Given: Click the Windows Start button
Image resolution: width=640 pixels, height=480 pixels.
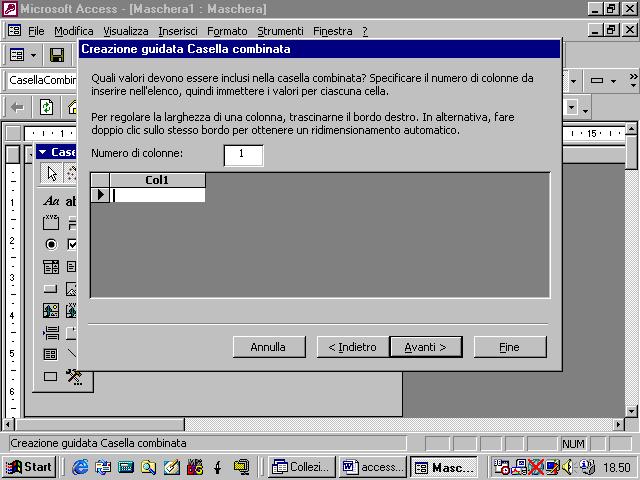Looking at the screenshot, I should pos(29,467).
